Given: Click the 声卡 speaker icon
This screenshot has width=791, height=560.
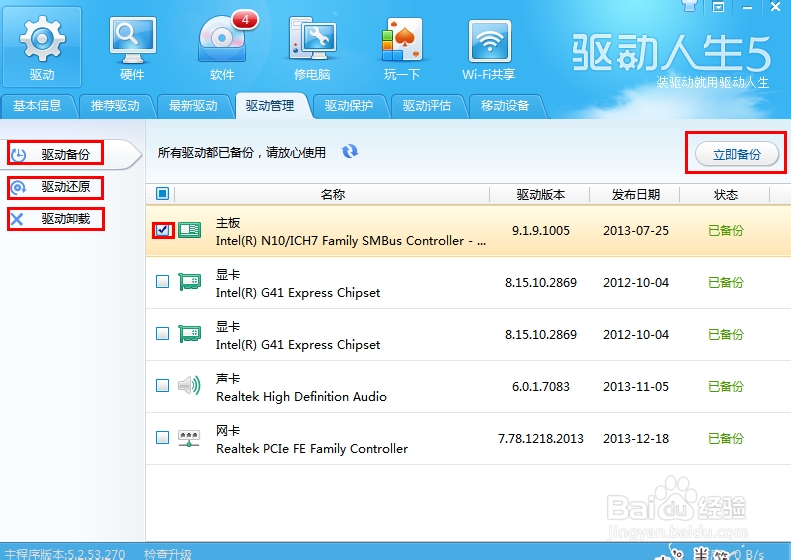Looking at the screenshot, I should point(190,385).
